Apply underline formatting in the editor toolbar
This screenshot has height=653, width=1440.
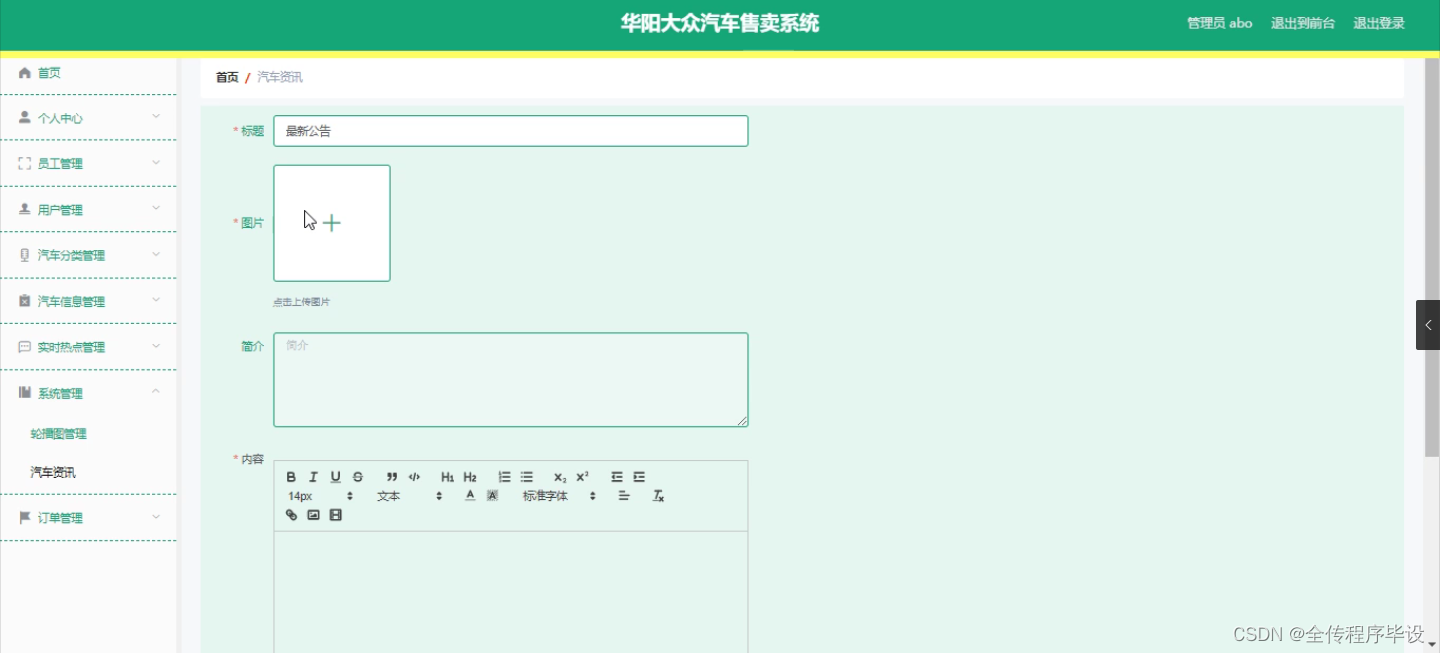(x=335, y=477)
